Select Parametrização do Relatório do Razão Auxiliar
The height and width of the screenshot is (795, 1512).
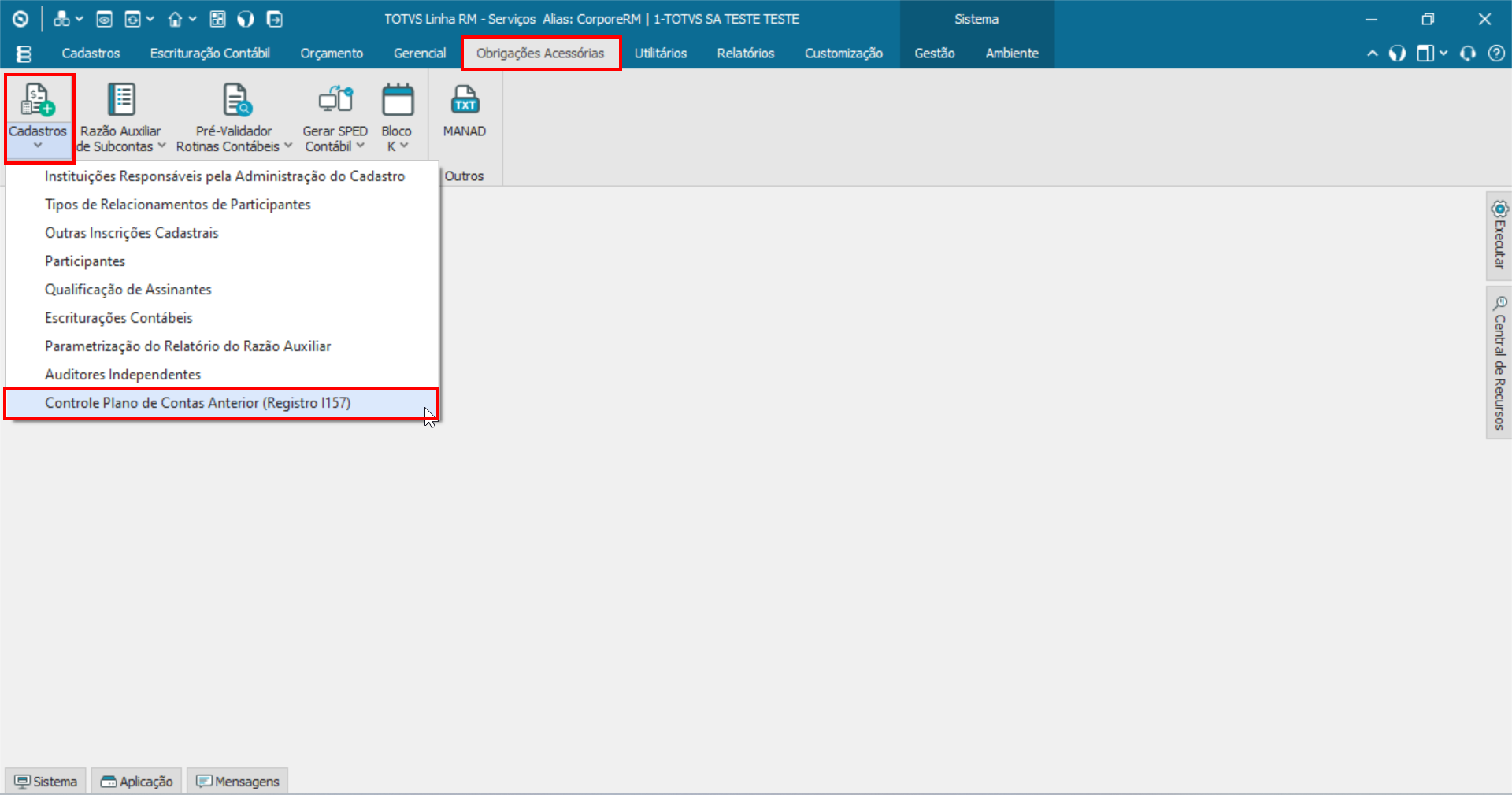(x=222, y=346)
